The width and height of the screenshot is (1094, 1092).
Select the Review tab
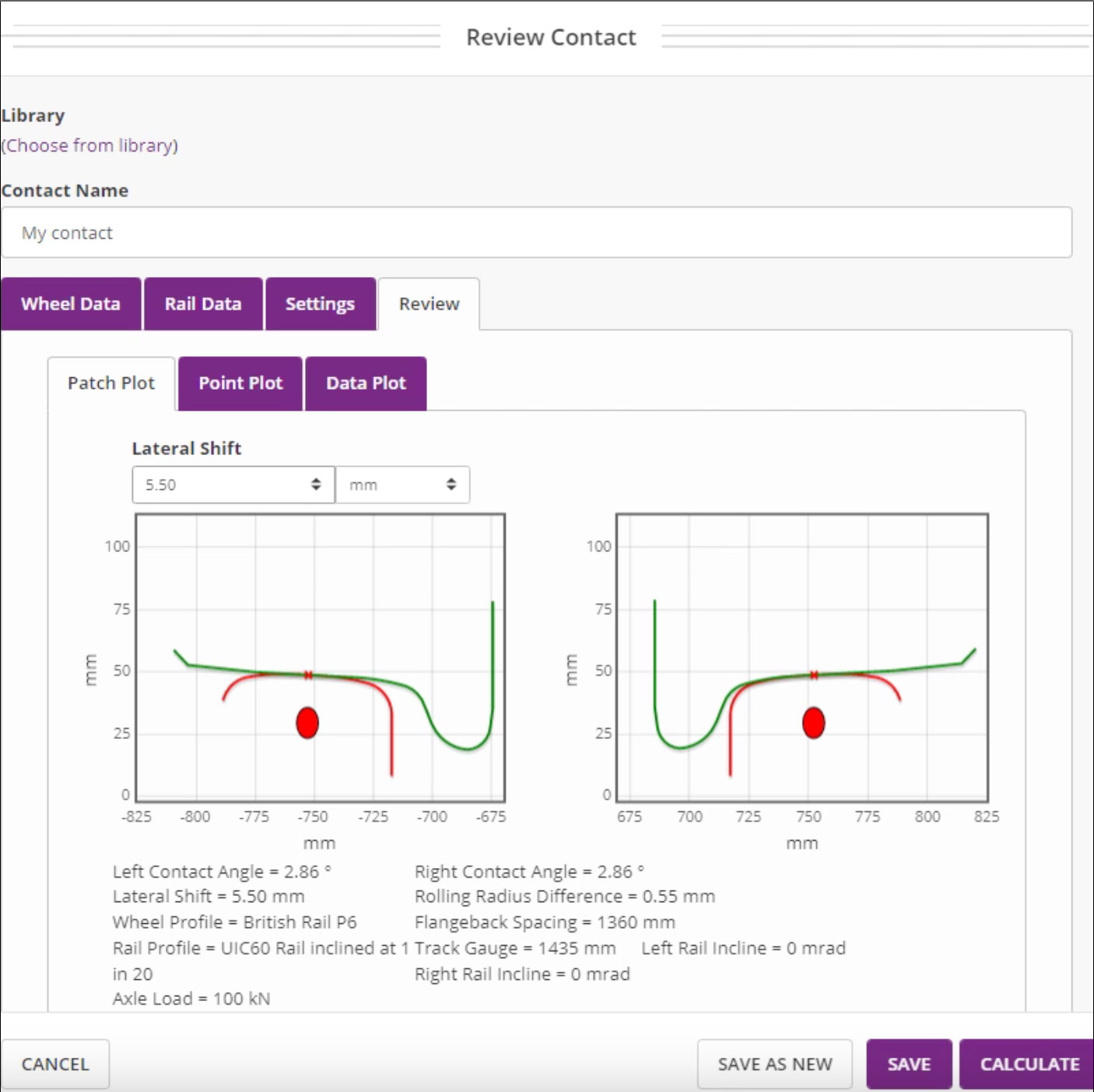coord(429,304)
